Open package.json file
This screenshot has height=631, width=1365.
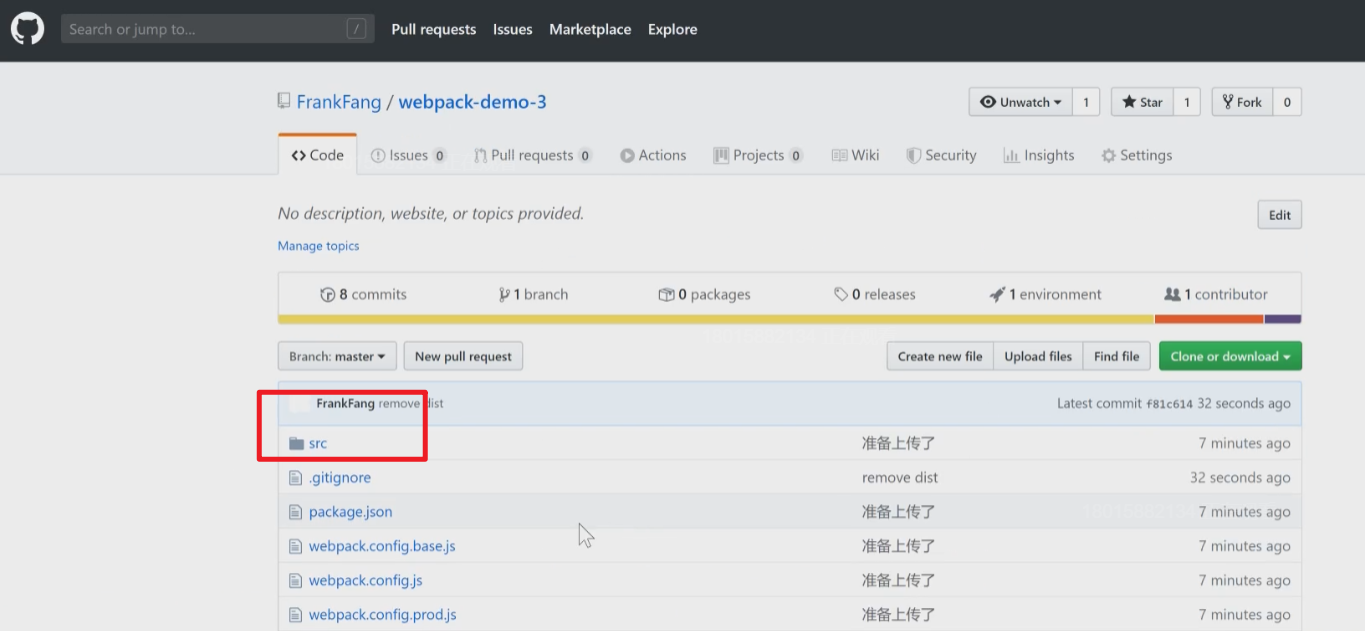click(350, 512)
